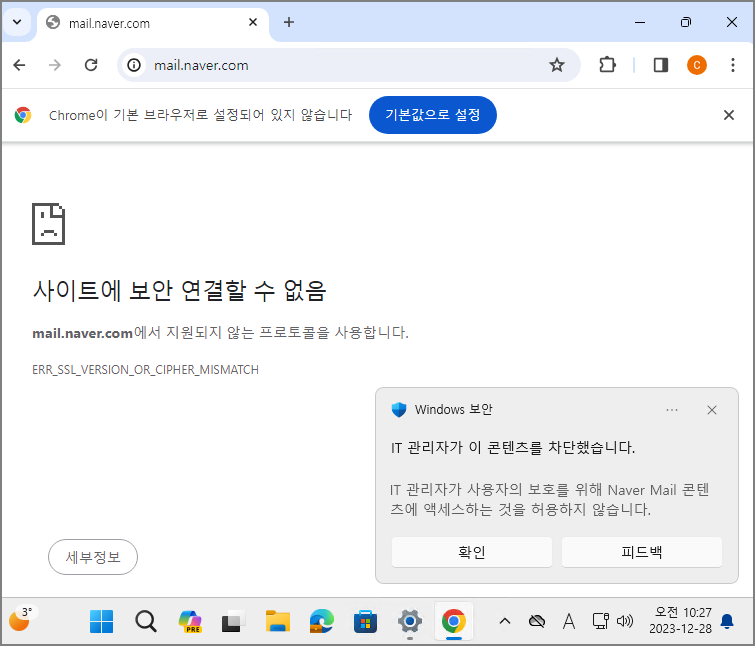The image size is (755, 646).
Task: Open the Chrome profile avatar C
Action: (696, 65)
